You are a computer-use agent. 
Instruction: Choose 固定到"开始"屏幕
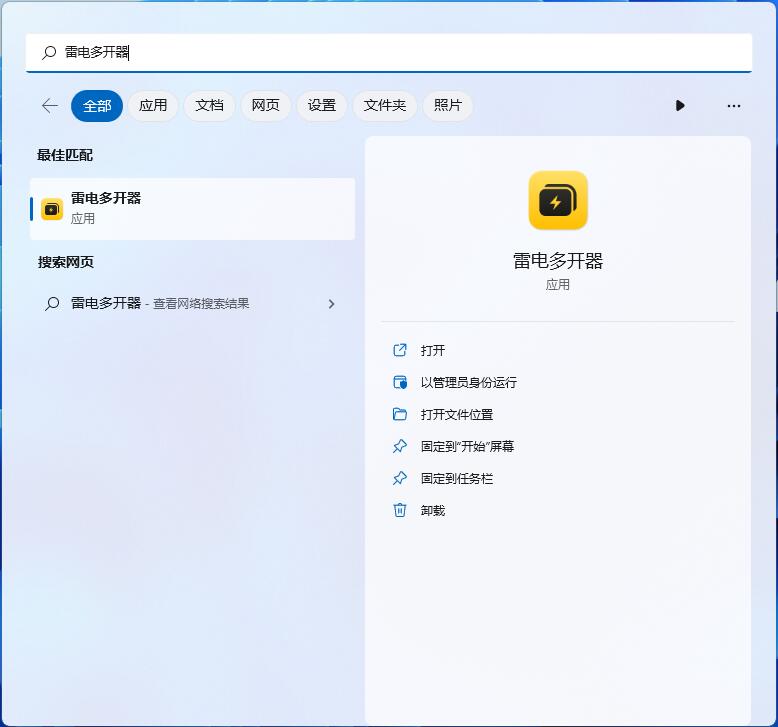coord(467,447)
